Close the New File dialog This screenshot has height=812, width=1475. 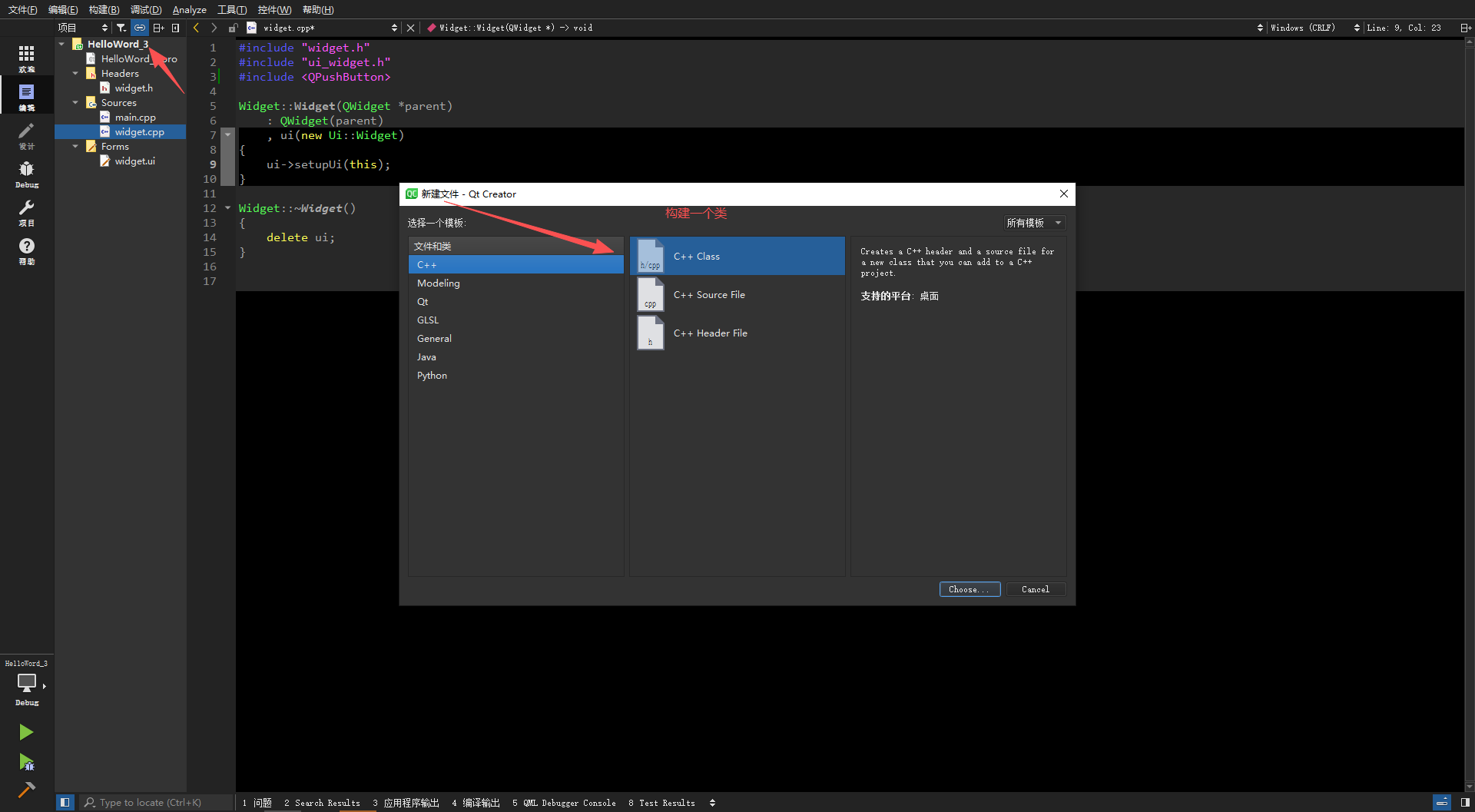point(1064,194)
